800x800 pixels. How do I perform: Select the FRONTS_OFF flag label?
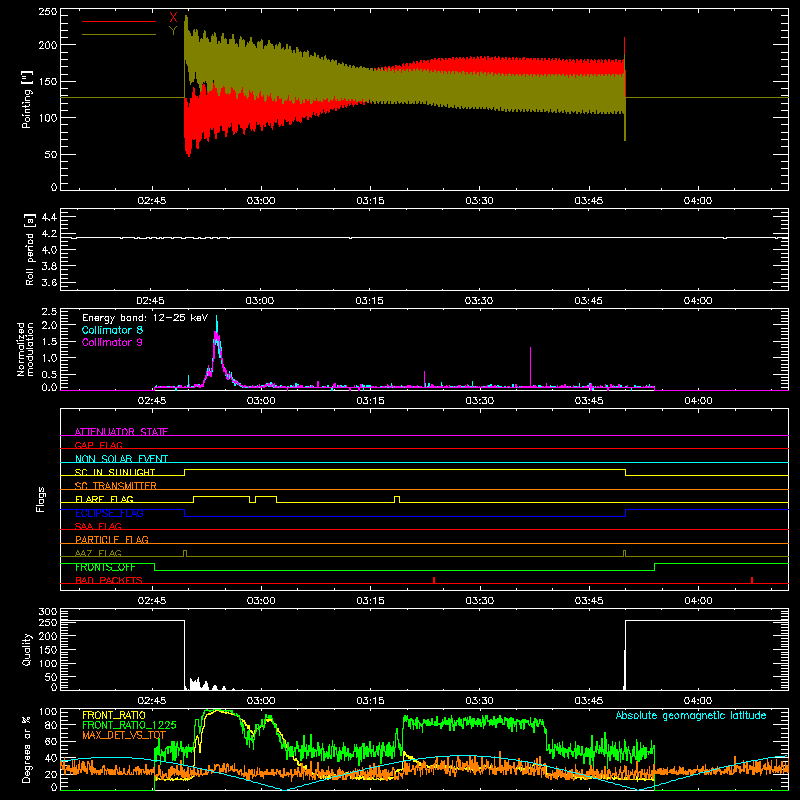105,567
